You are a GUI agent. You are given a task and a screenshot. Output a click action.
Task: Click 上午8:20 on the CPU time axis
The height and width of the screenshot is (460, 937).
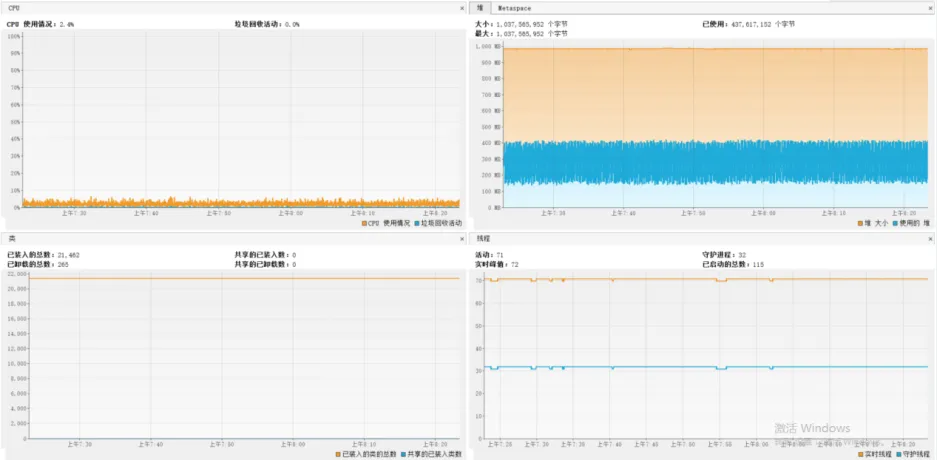coord(435,212)
